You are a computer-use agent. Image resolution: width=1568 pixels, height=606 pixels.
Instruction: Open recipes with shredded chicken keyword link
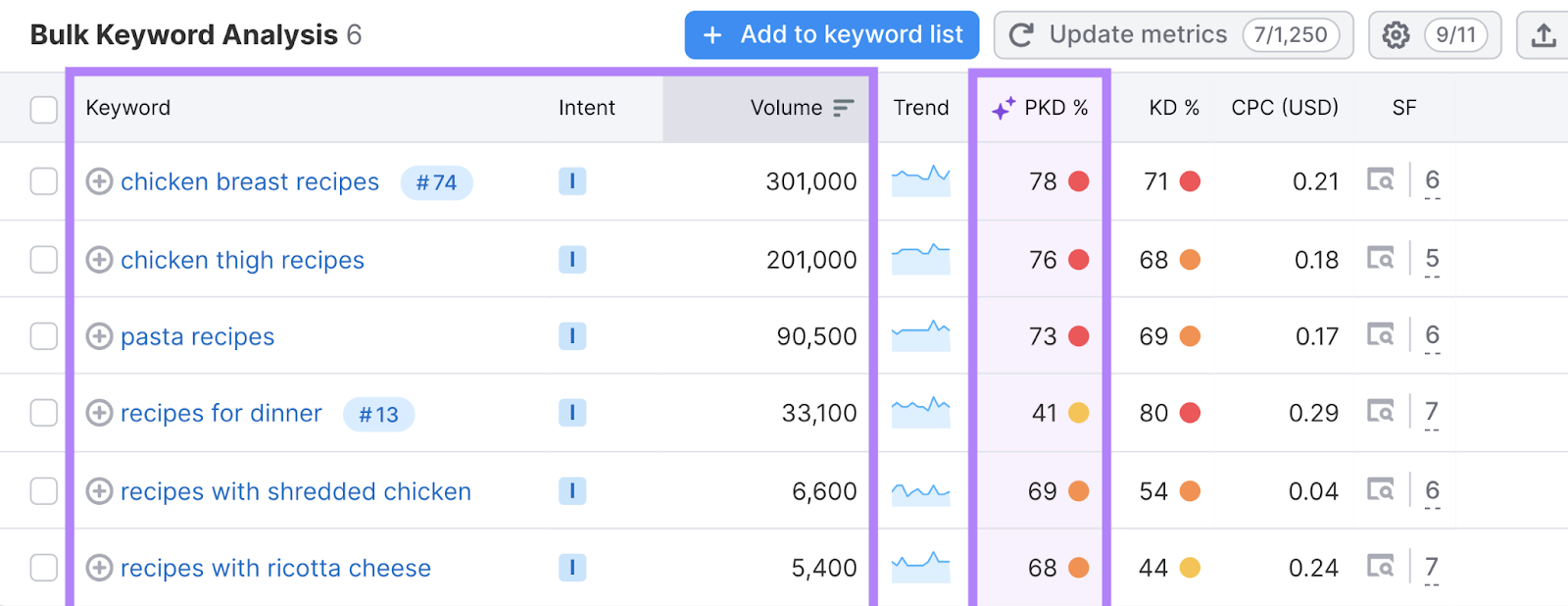[x=296, y=491]
